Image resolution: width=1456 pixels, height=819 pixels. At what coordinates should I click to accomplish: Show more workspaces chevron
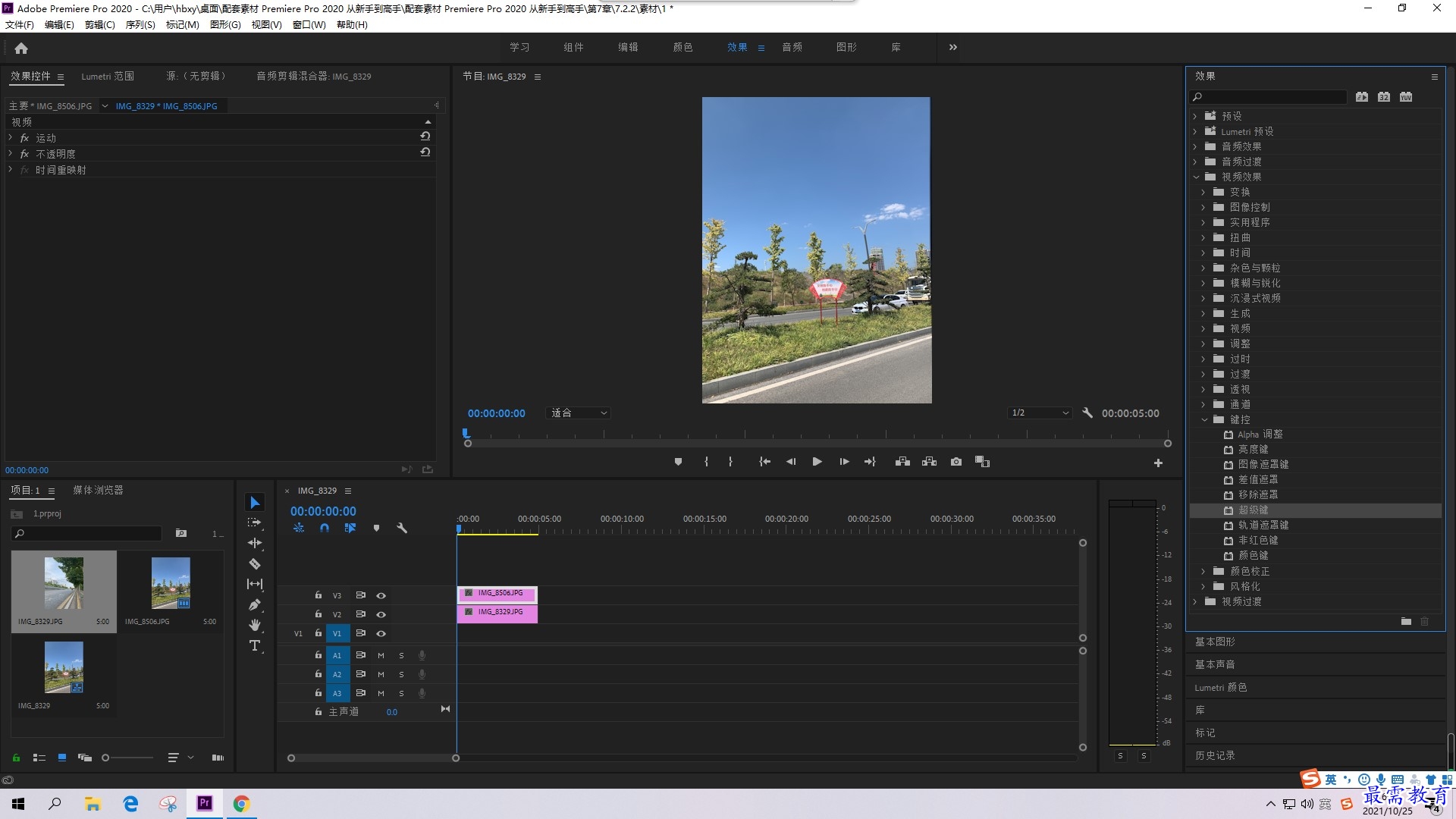tap(953, 47)
